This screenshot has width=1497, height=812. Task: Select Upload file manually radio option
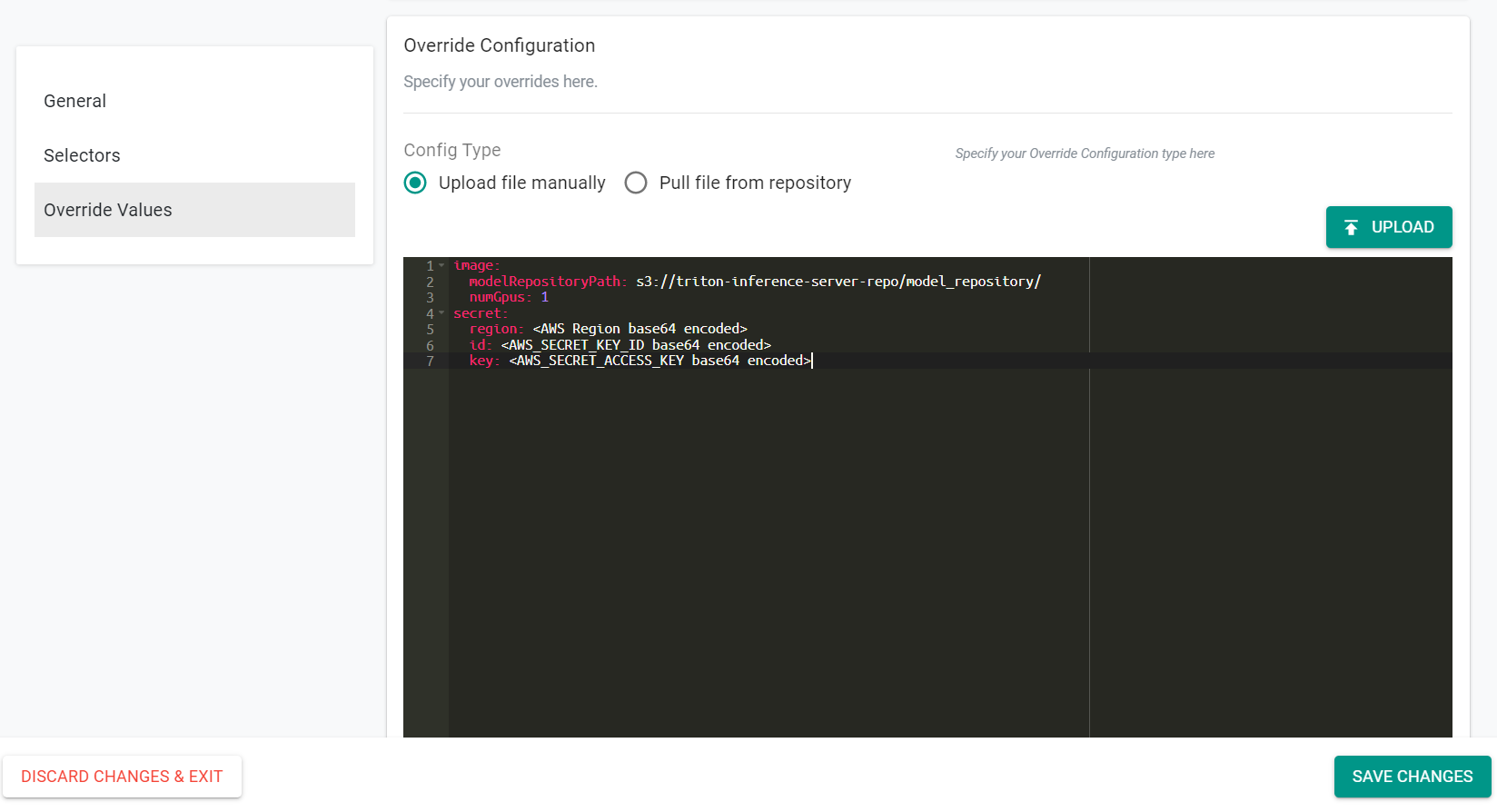[x=415, y=183]
